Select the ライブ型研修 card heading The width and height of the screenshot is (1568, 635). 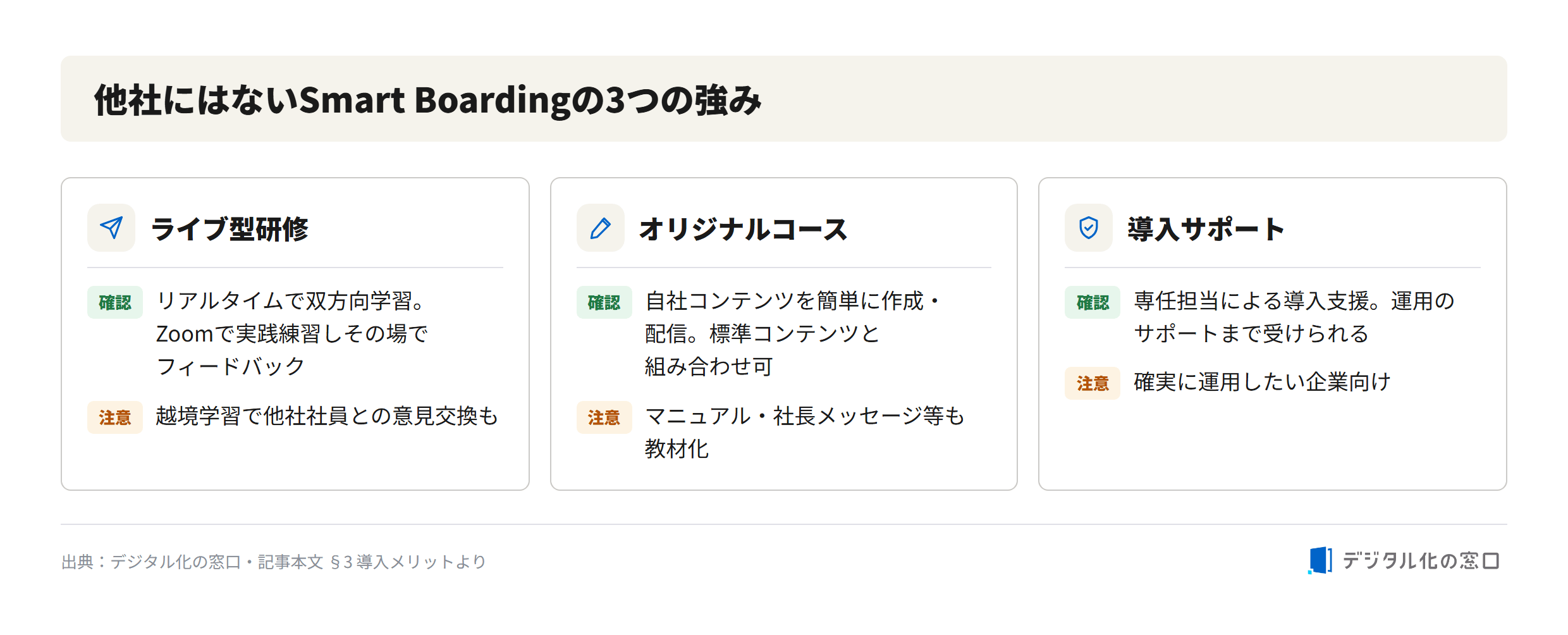pos(230,229)
